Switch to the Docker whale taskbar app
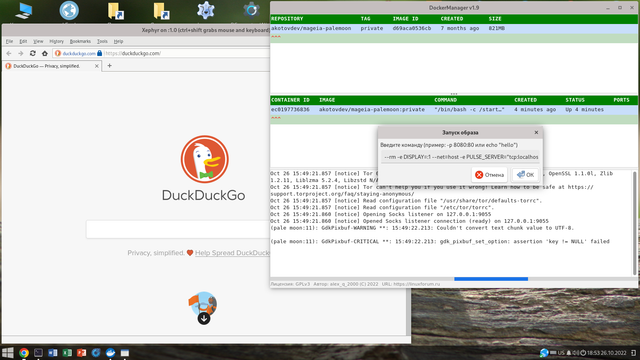This screenshot has width=640, height=360. click(x=110, y=353)
